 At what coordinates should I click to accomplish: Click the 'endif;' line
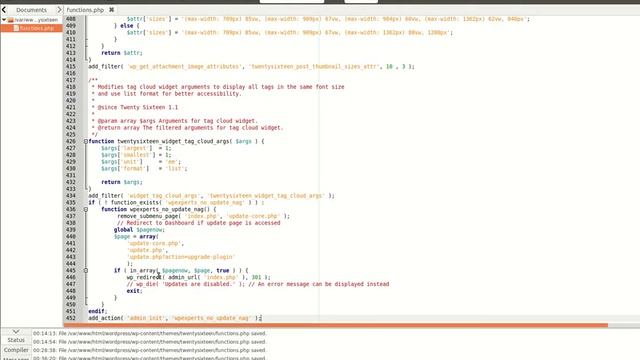click(x=98, y=311)
